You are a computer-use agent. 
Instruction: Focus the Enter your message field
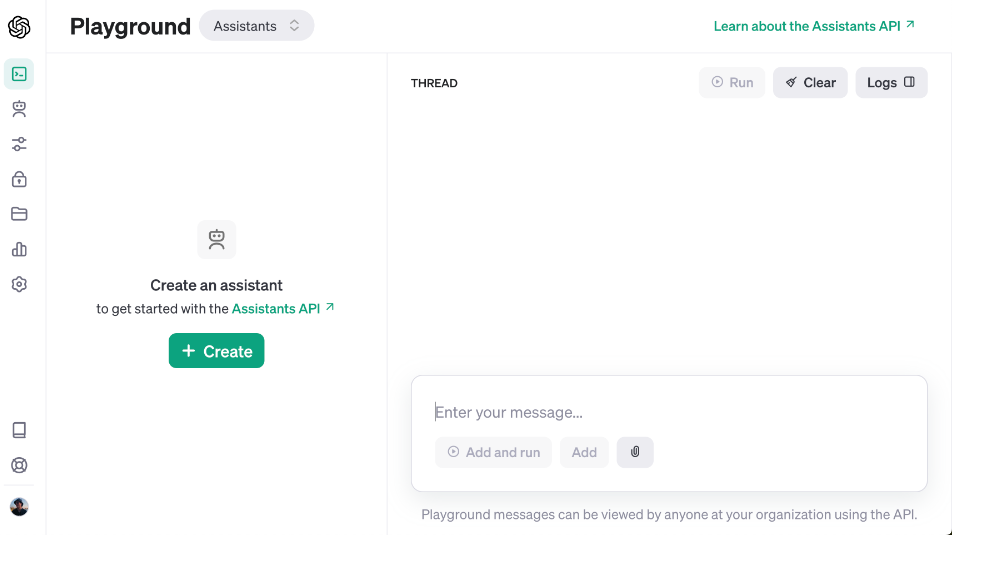[x=668, y=412]
